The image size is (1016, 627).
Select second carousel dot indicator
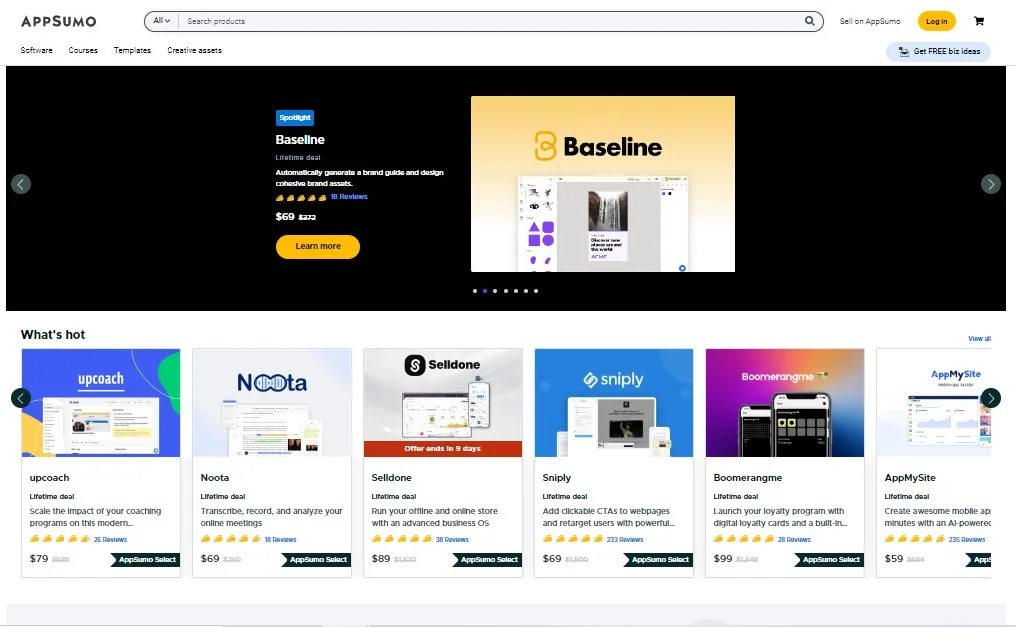(485, 291)
